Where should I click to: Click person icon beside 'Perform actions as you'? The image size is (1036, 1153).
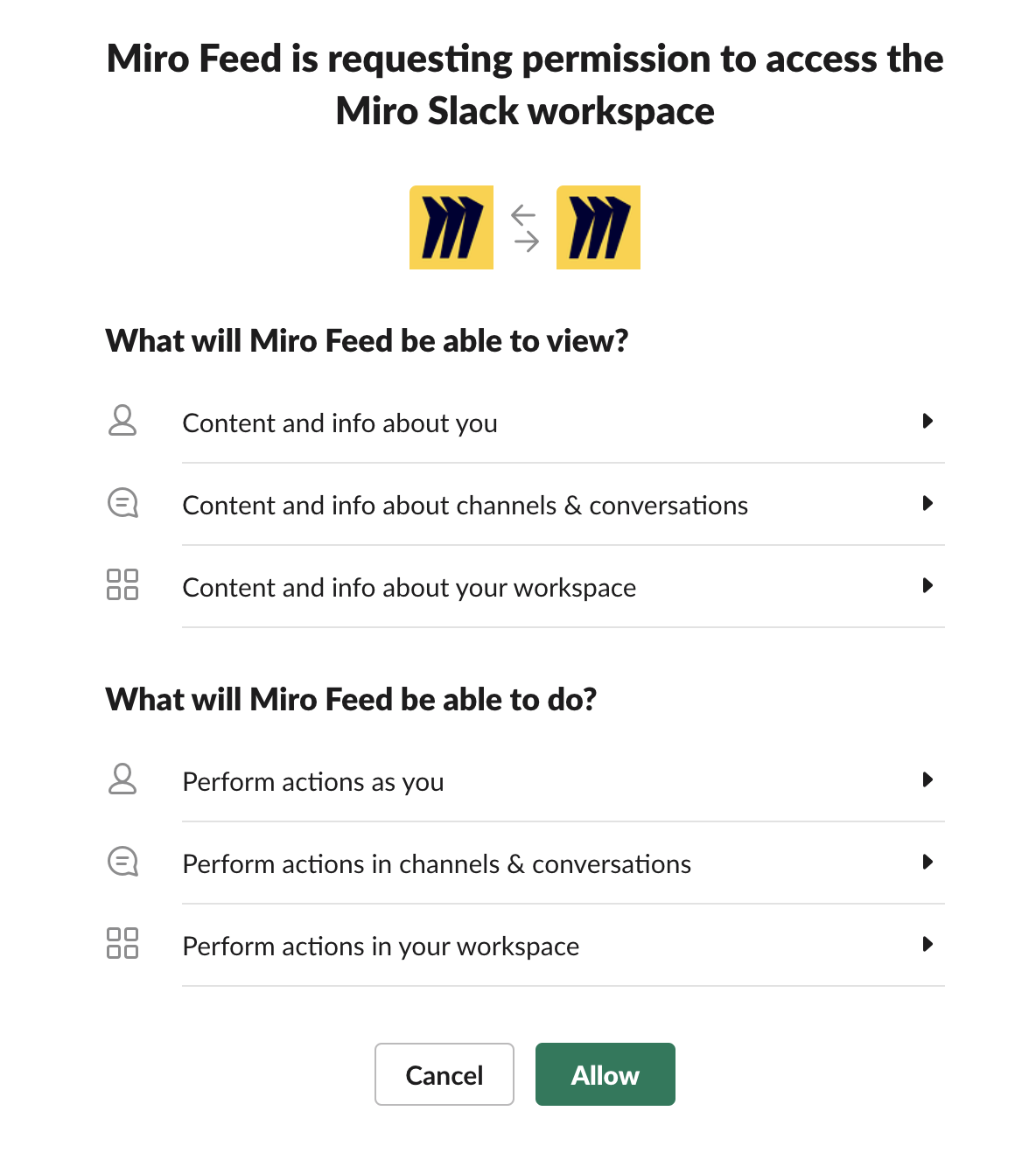[122, 779]
